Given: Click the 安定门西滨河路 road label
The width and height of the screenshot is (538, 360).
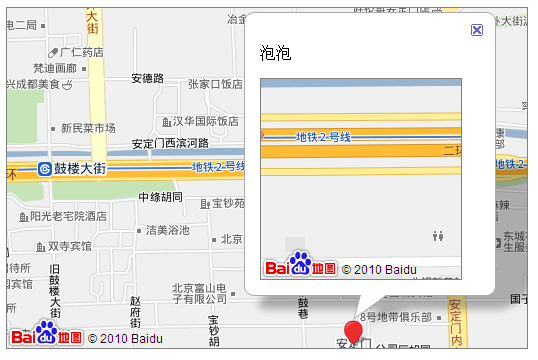Looking at the screenshot, I should point(170,143).
